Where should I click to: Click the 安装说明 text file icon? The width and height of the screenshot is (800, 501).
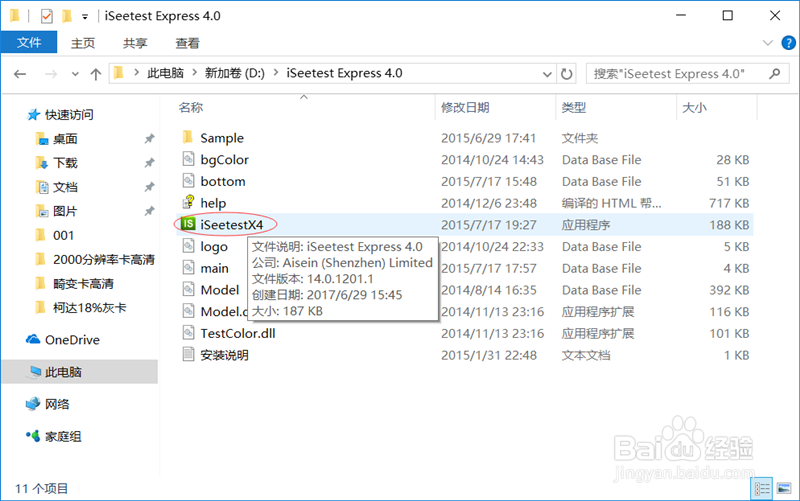click(188, 354)
